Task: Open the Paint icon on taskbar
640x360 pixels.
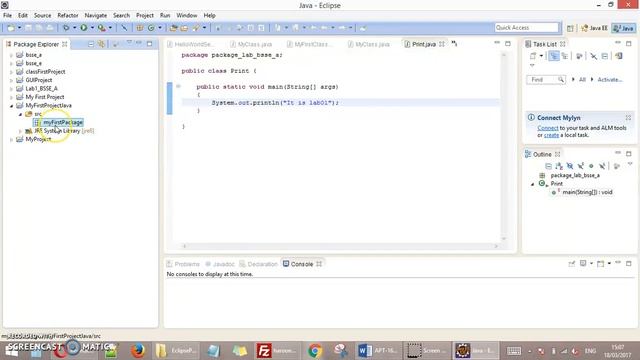Action: point(340,351)
